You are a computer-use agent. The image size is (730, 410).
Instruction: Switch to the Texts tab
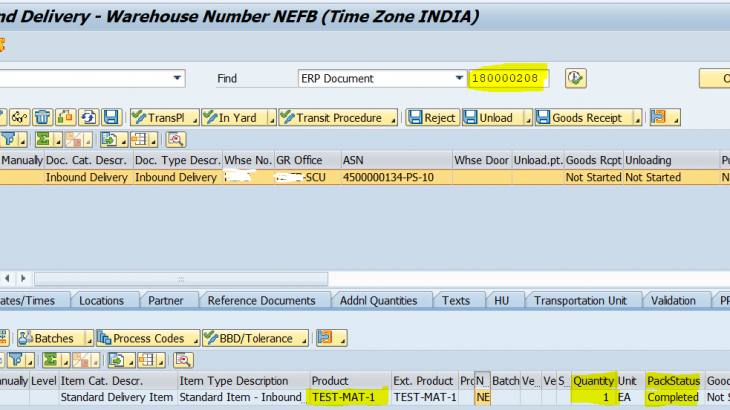(x=456, y=301)
